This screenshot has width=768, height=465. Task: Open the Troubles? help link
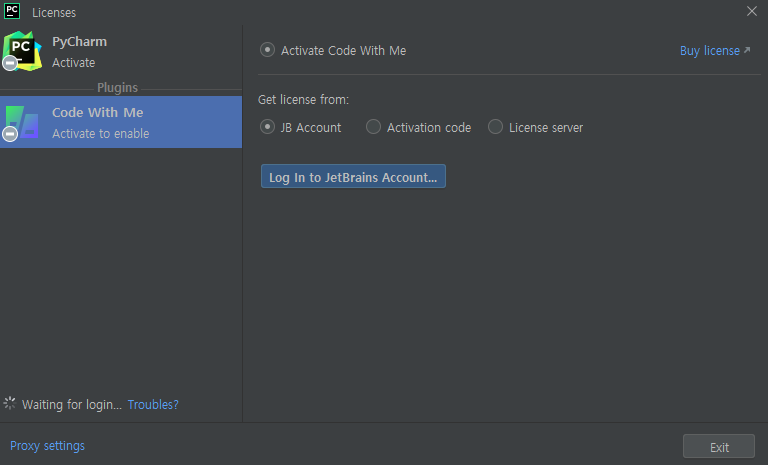[153, 404]
